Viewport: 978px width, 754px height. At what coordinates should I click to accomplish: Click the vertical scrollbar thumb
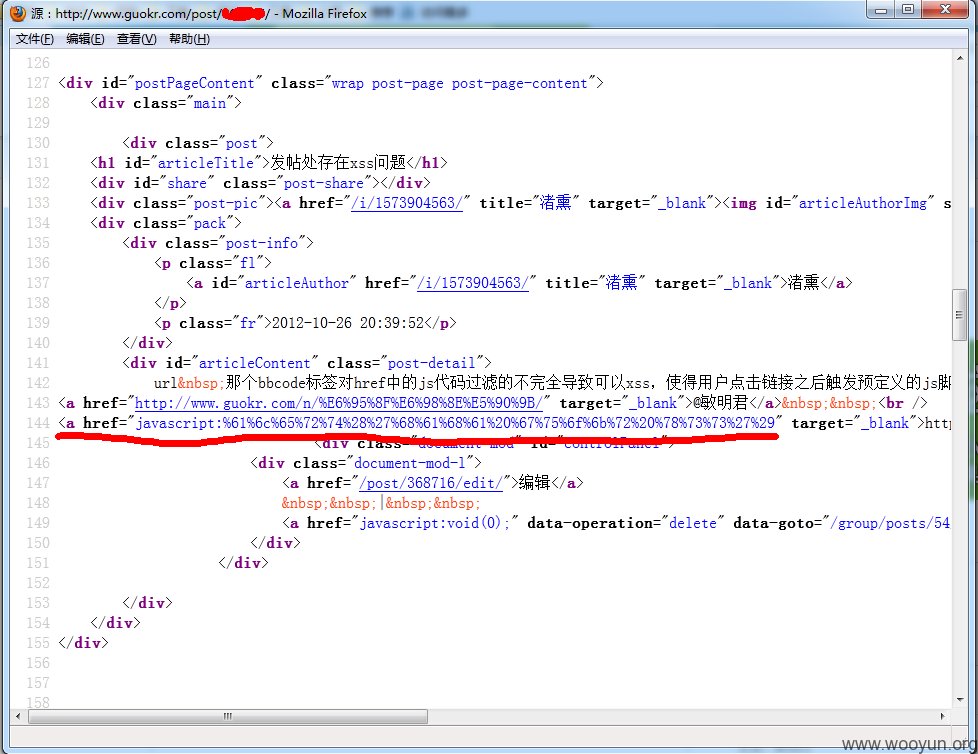[x=959, y=315]
